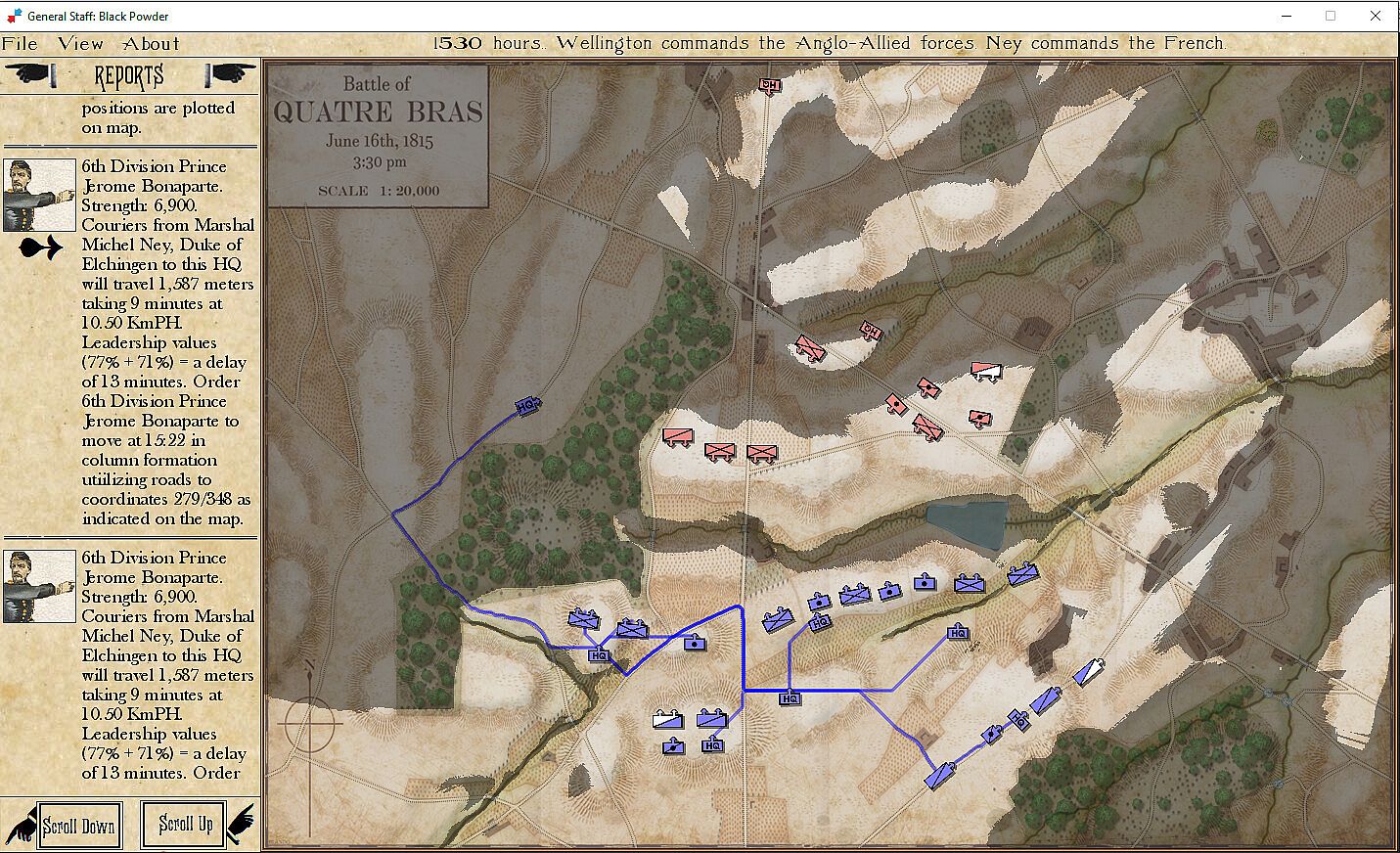Image resolution: width=1400 pixels, height=853 pixels.
Task: Close the General Staff: Black Powder window
Action: click(1376, 16)
